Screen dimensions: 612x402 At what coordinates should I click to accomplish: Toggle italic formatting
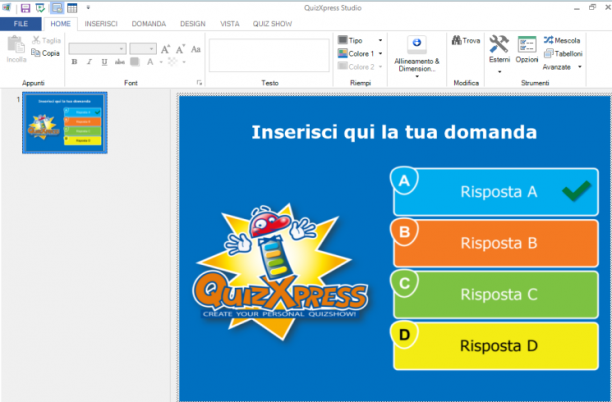coord(89,62)
